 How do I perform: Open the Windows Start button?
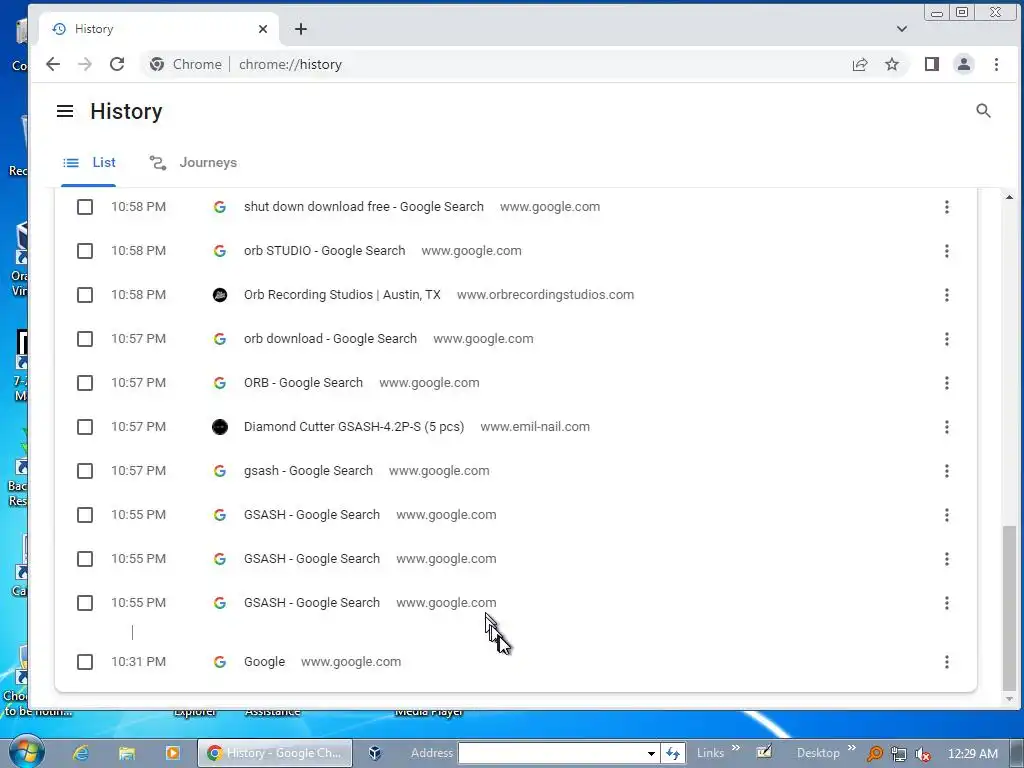[x=26, y=752]
